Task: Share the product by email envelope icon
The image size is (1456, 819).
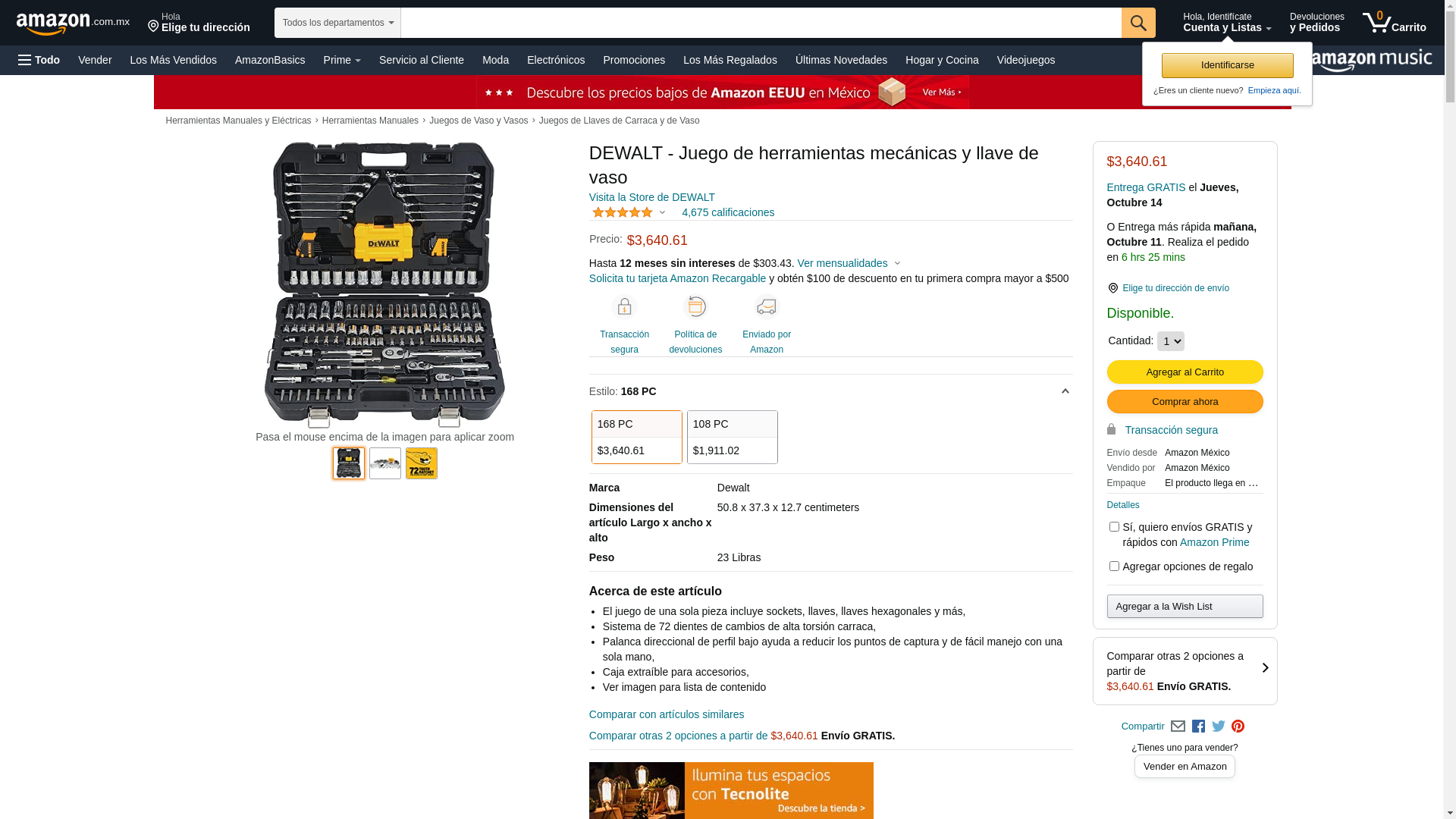Action: pyautogui.click(x=1178, y=726)
